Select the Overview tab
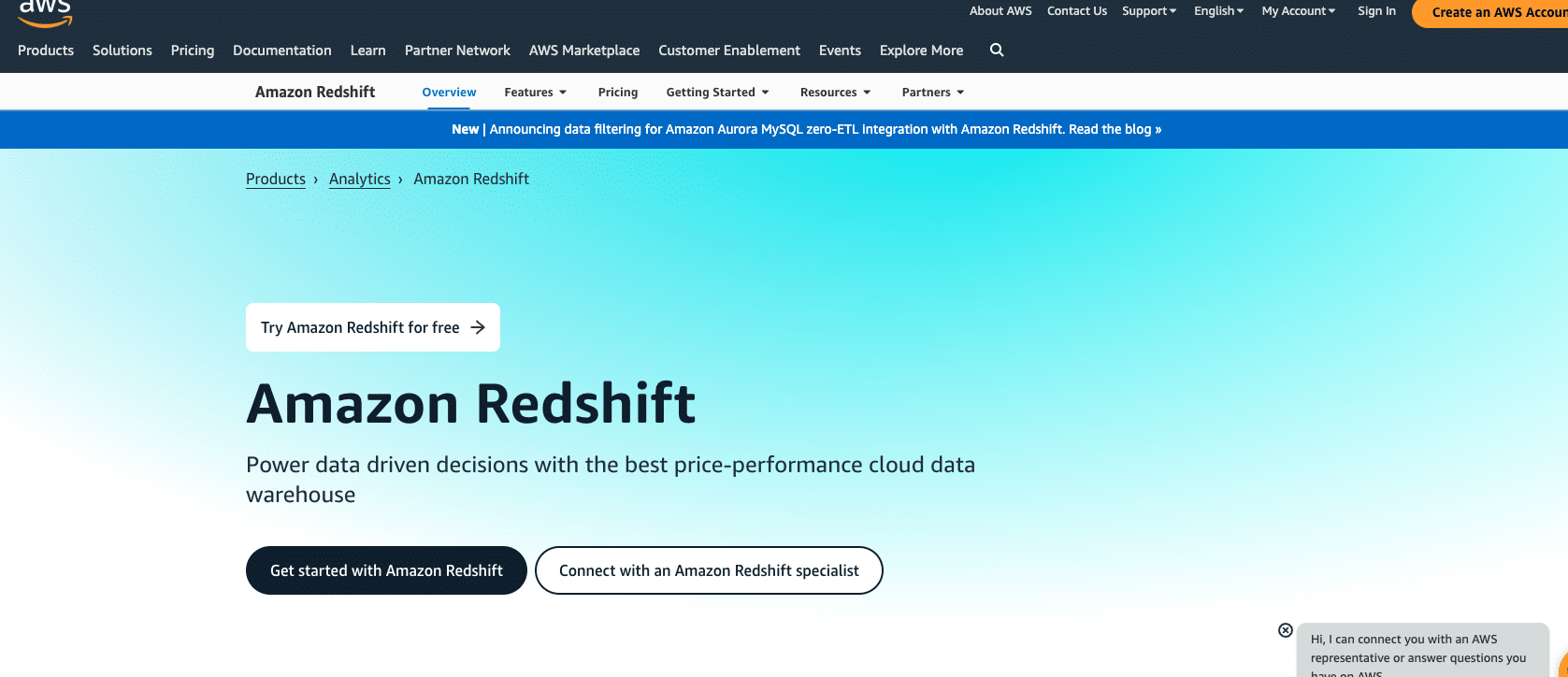This screenshot has width=1568, height=677. (449, 93)
